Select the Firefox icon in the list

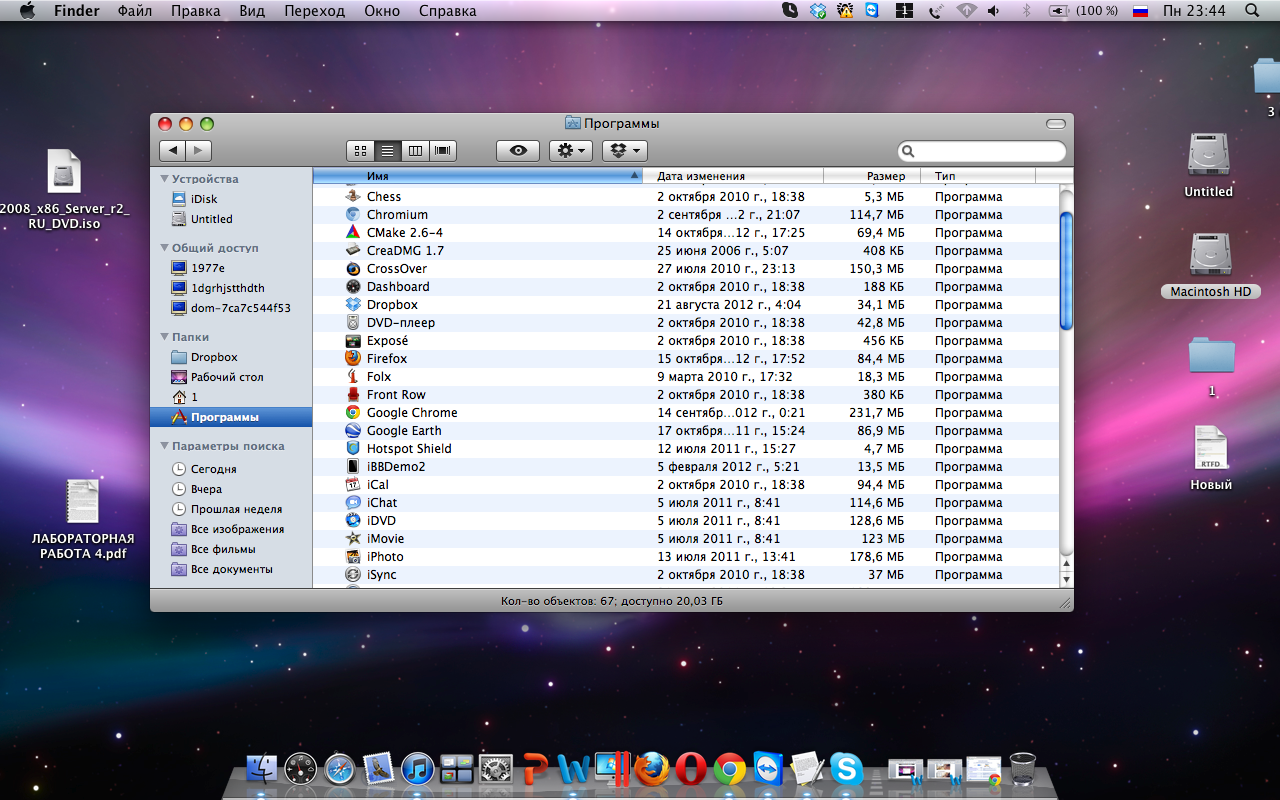click(353, 359)
